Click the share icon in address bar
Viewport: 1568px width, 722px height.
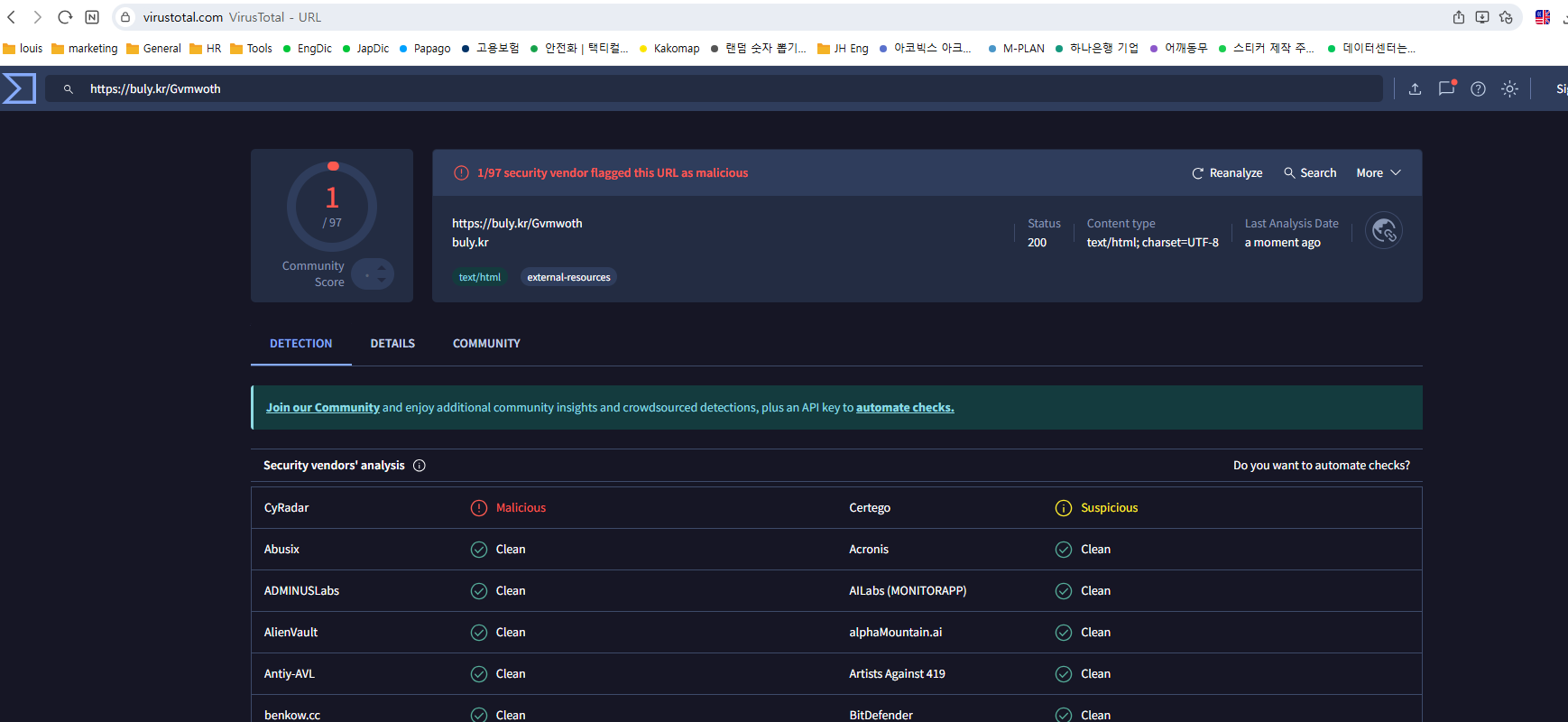[x=1459, y=17]
